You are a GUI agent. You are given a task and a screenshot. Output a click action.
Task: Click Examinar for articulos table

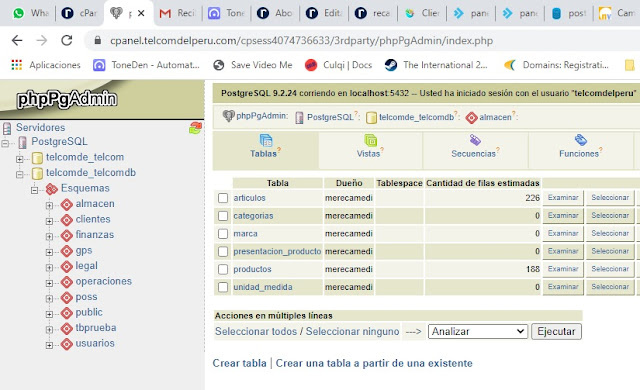(x=563, y=197)
